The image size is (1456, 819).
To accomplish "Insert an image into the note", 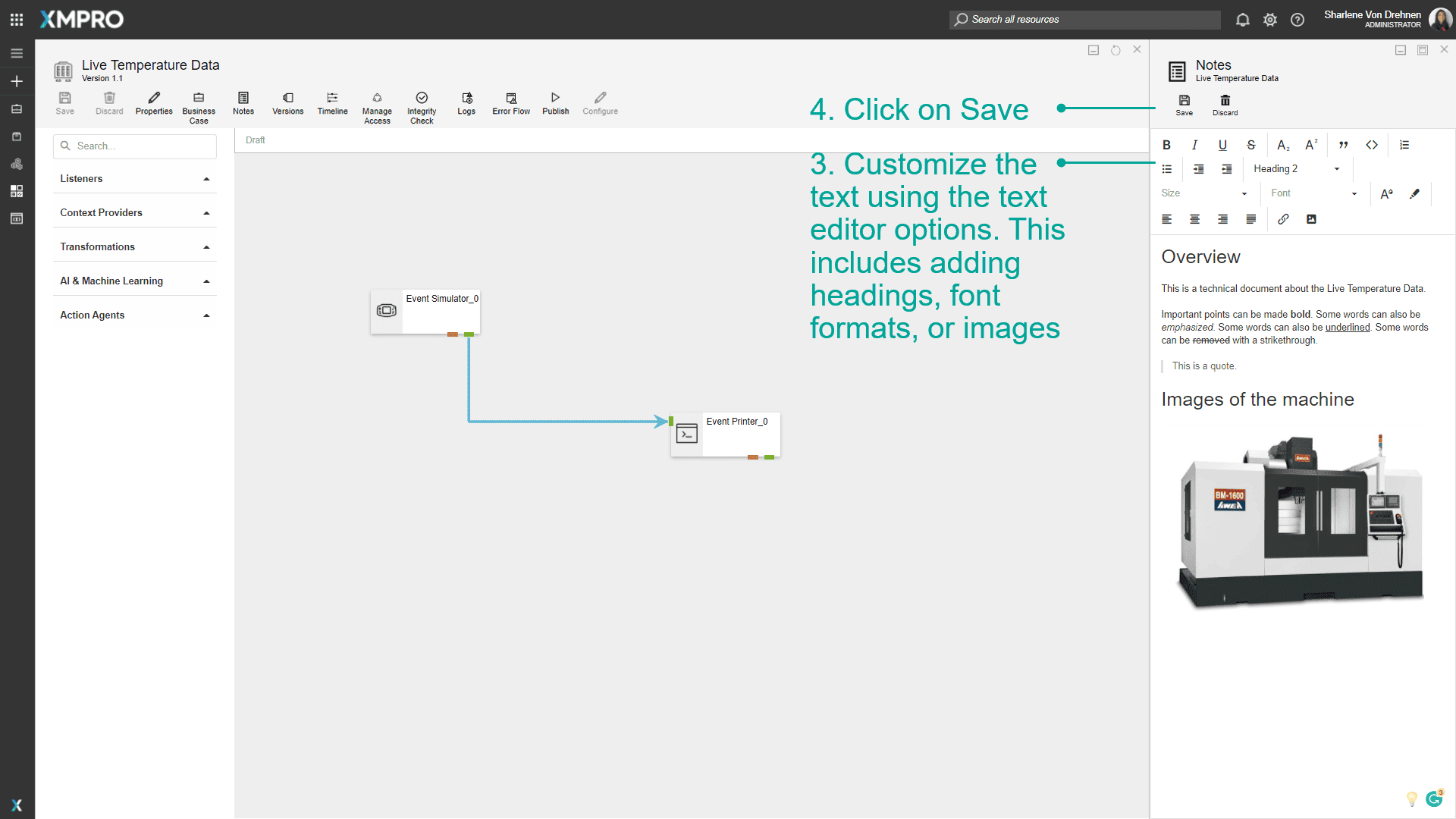I will pyautogui.click(x=1311, y=219).
